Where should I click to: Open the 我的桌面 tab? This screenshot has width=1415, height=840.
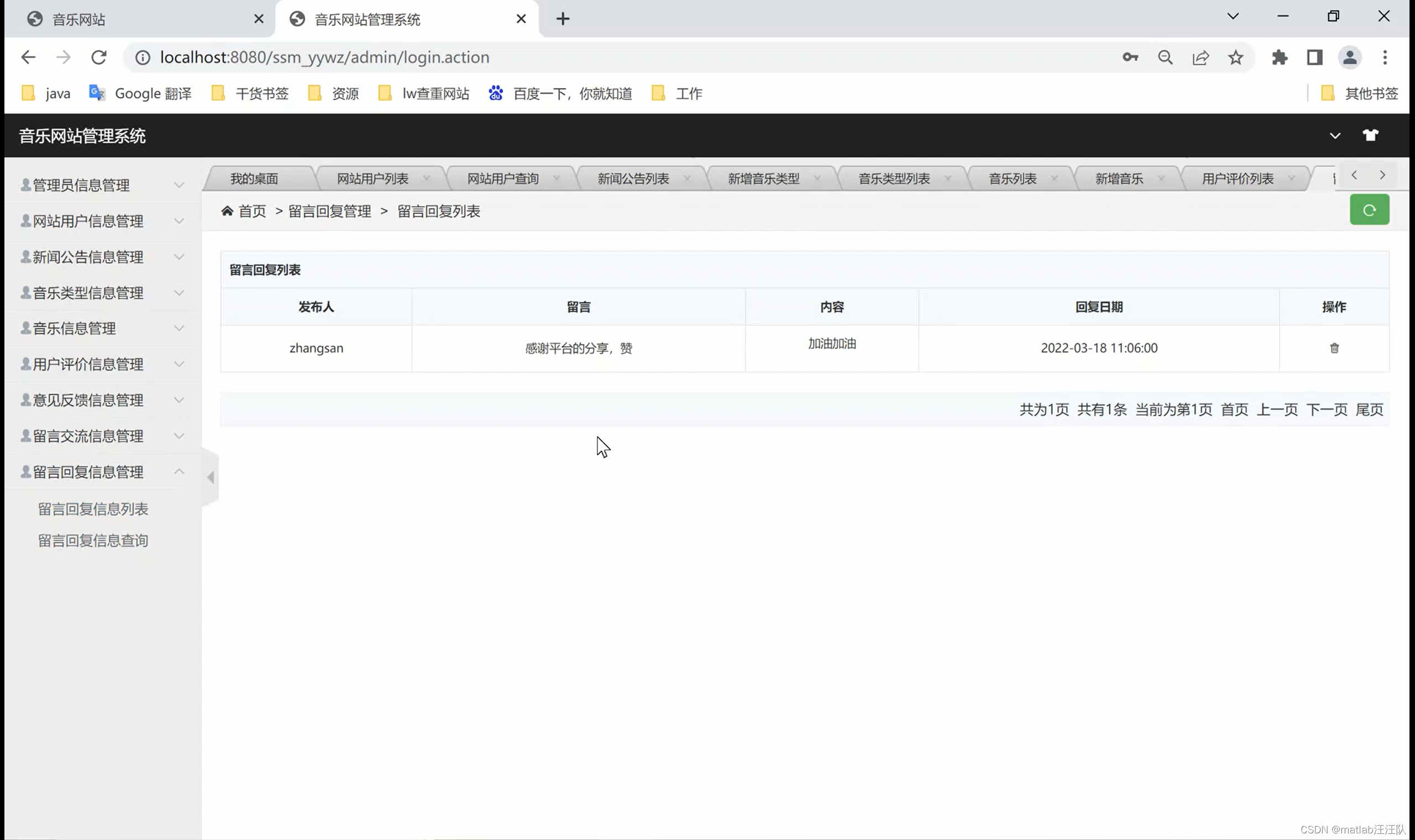pyautogui.click(x=254, y=179)
